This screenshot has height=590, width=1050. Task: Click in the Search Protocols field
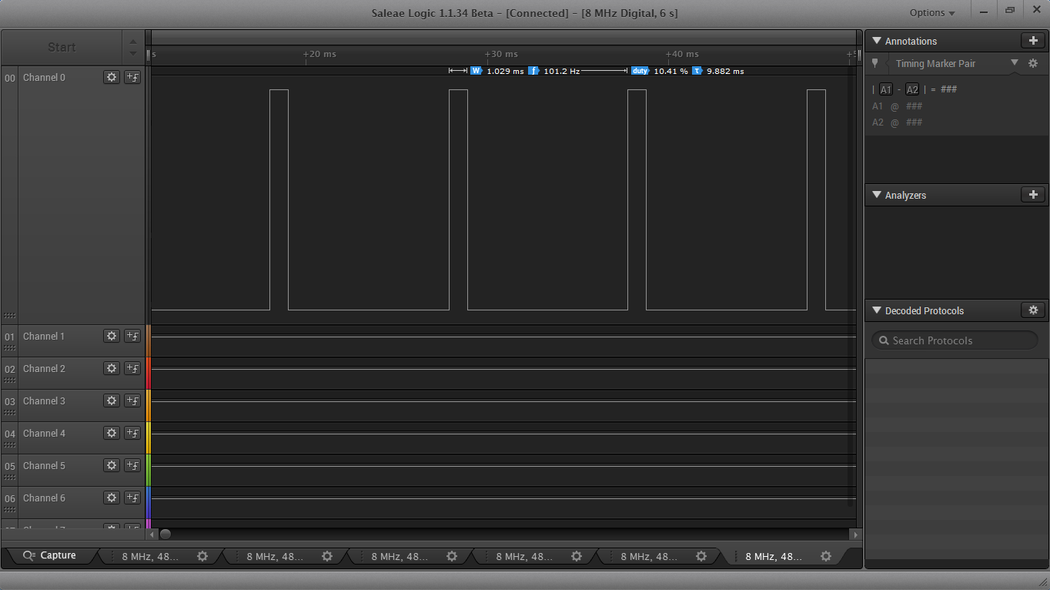[x=954, y=340]
